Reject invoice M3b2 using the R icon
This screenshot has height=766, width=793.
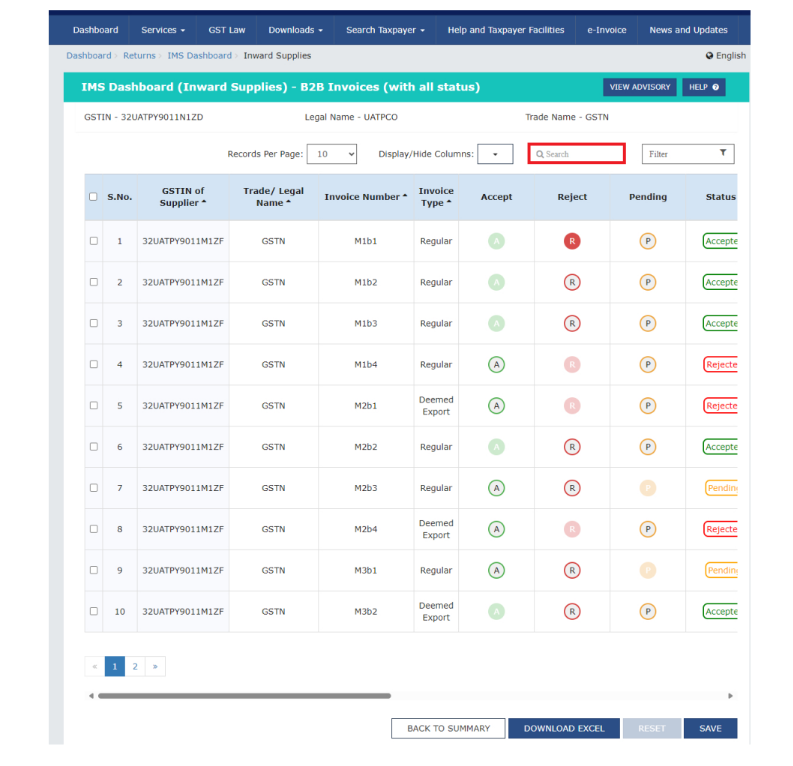point(572,611)
